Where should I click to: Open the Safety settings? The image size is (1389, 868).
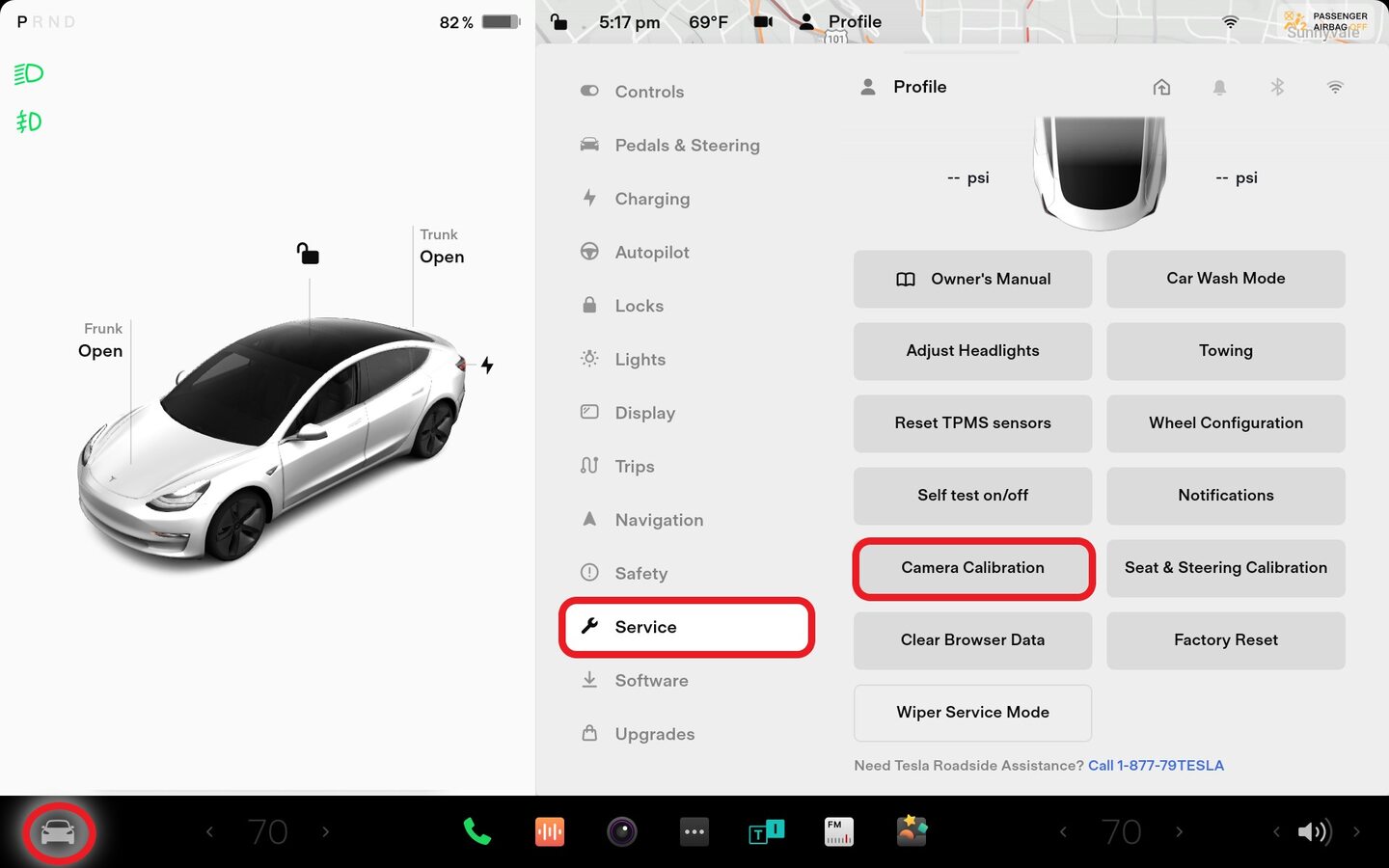(687, 573)
